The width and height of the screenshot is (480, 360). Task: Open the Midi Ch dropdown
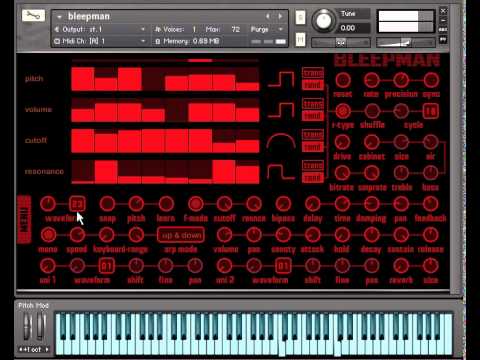pos(100,41)
